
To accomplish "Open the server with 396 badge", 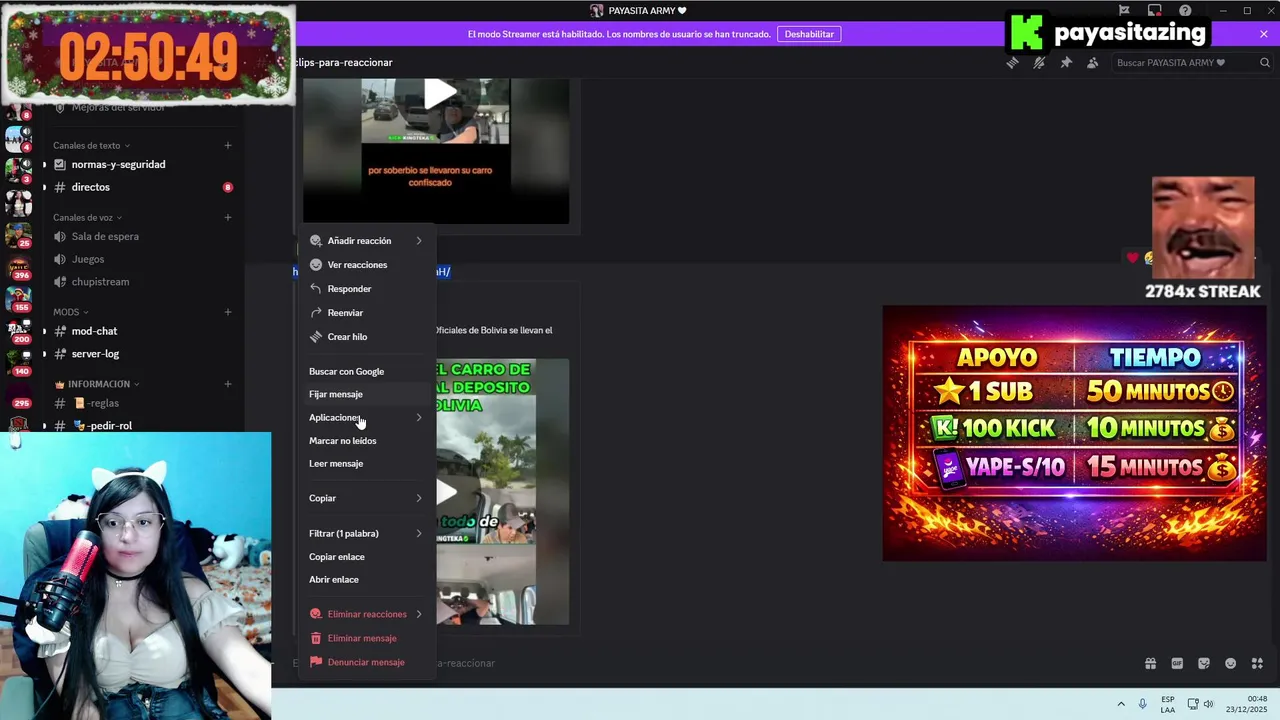I will pos(19,268).
